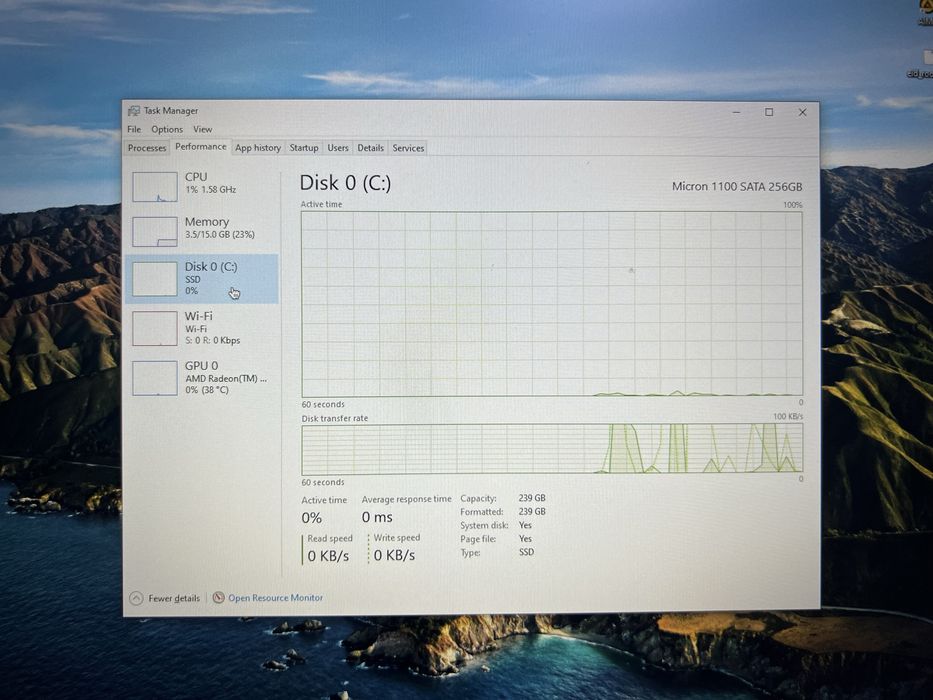Select the Performance tab
Viewport: 933px width, 700px height.
[x=201, y=146]
